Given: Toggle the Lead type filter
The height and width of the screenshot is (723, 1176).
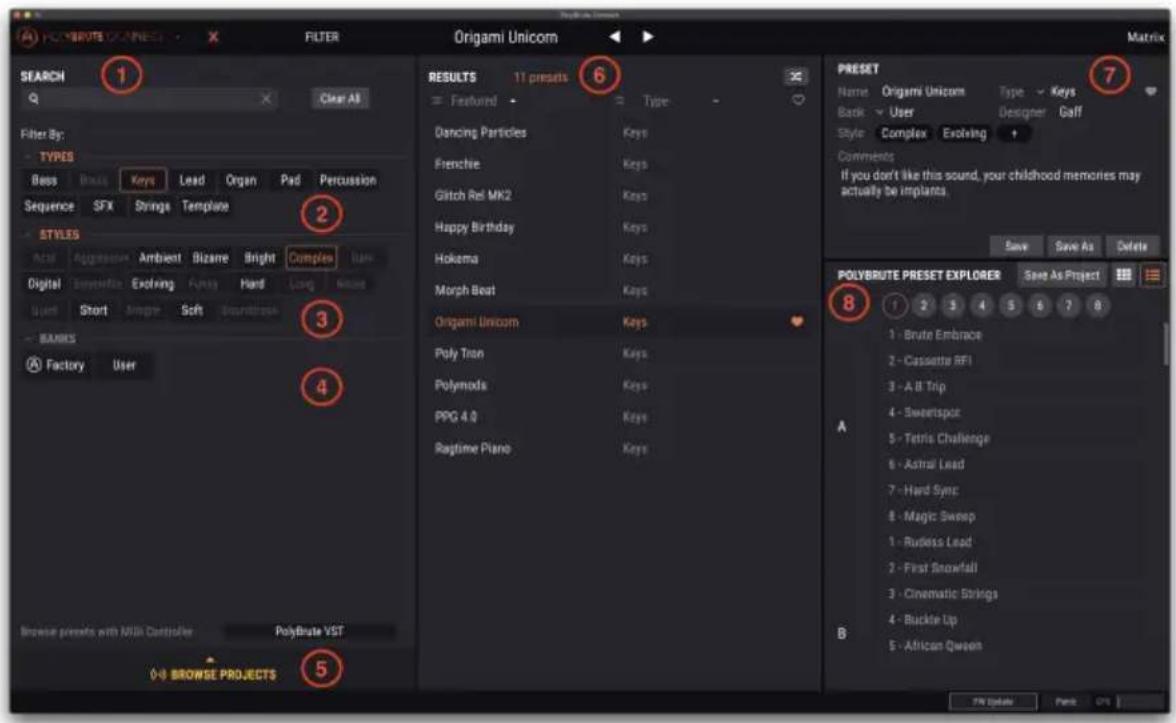Looking at the screenshot, I should tap(192, 180).
